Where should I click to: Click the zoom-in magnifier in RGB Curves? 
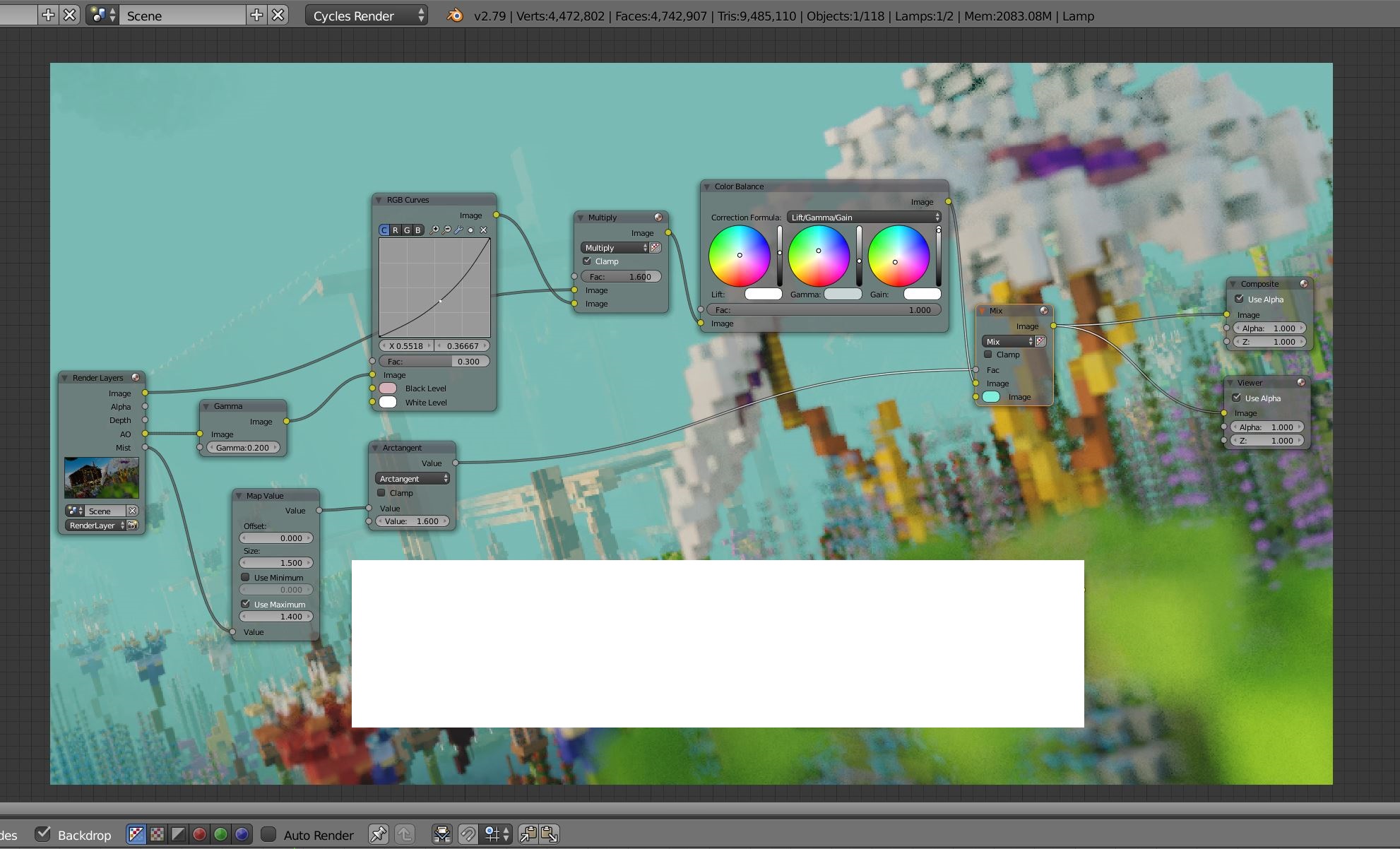tap(434, 230)
